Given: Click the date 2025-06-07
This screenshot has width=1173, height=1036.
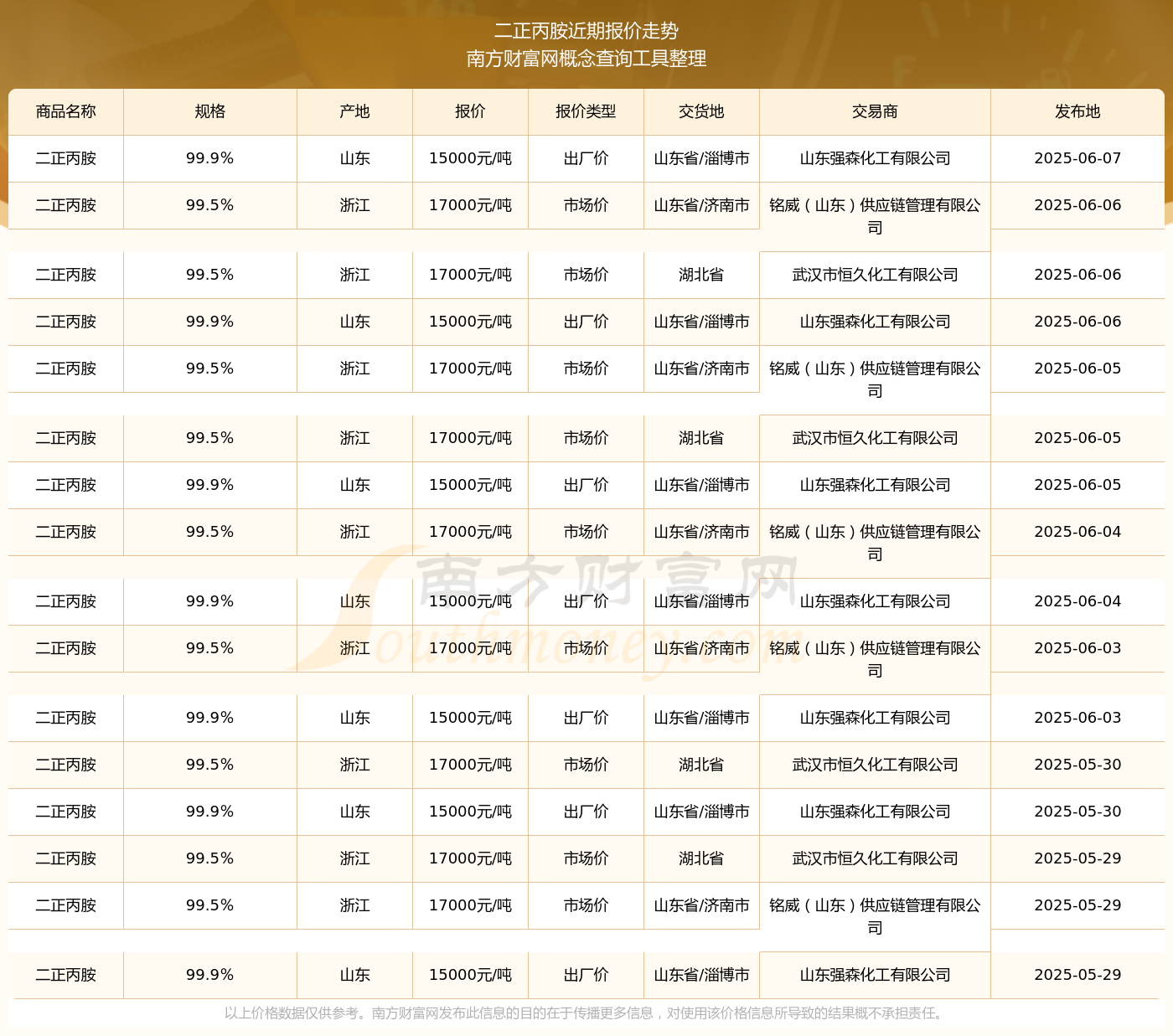Looking at the screenshot, I should [x=1077, y=158].
